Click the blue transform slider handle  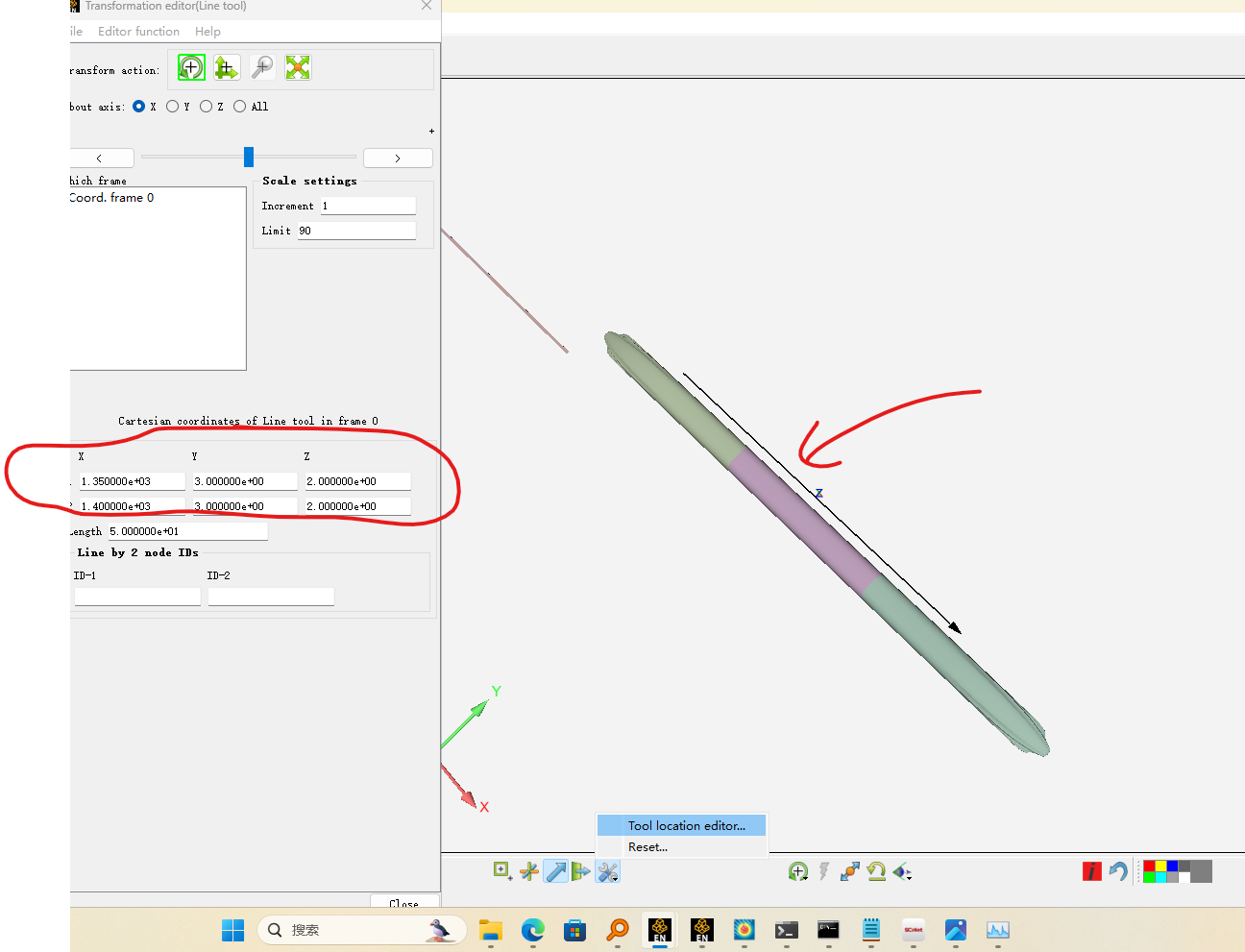click(x=249, y=157)
